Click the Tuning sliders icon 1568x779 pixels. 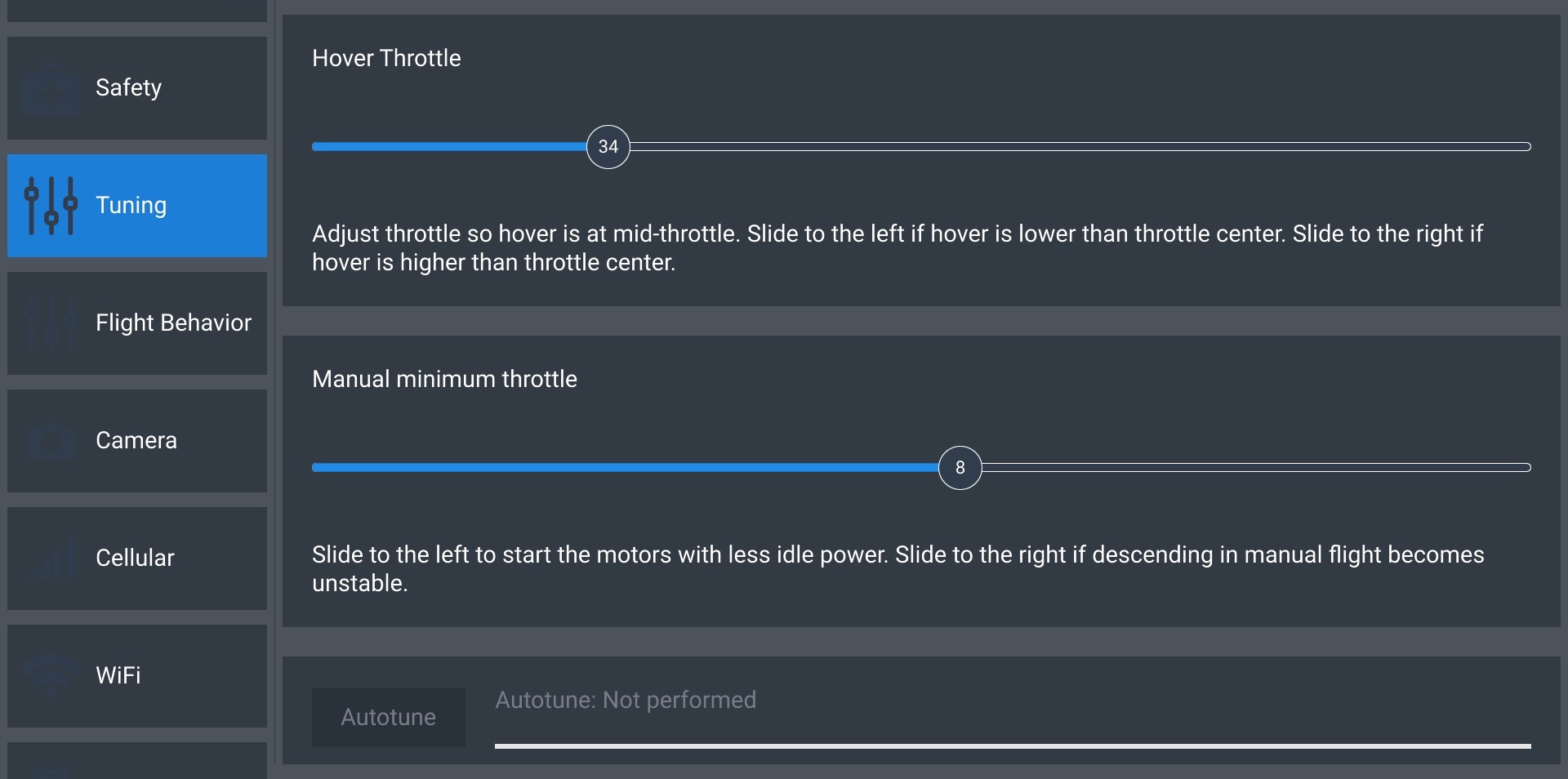coord(51,206)
